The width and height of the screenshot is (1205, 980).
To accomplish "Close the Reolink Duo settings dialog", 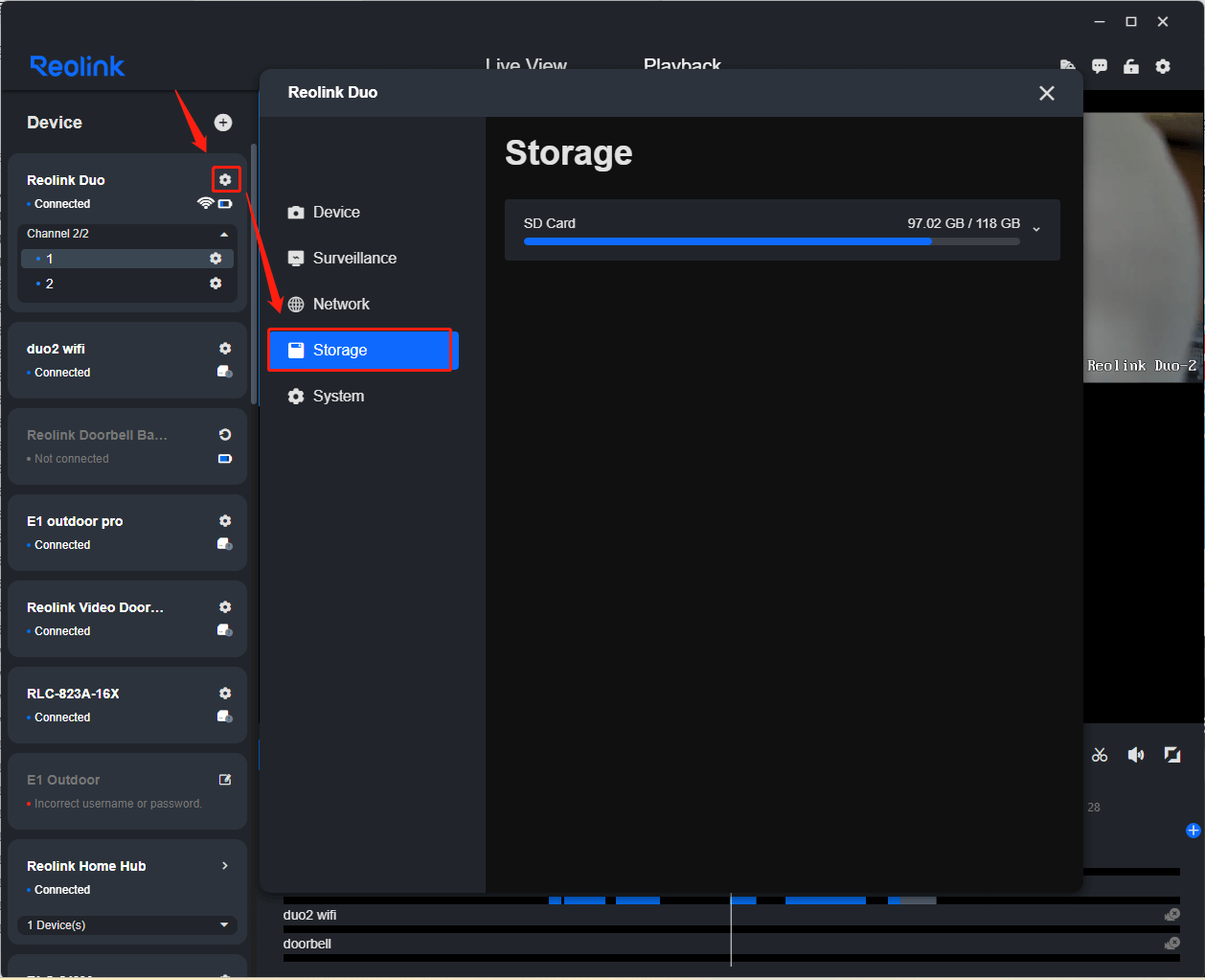I will [1047, 93].
